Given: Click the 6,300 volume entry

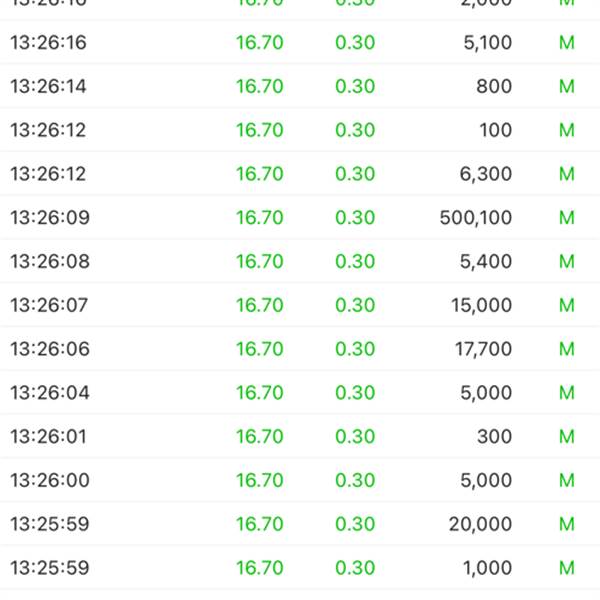Looking at the screenshot, I should [485, 174].
